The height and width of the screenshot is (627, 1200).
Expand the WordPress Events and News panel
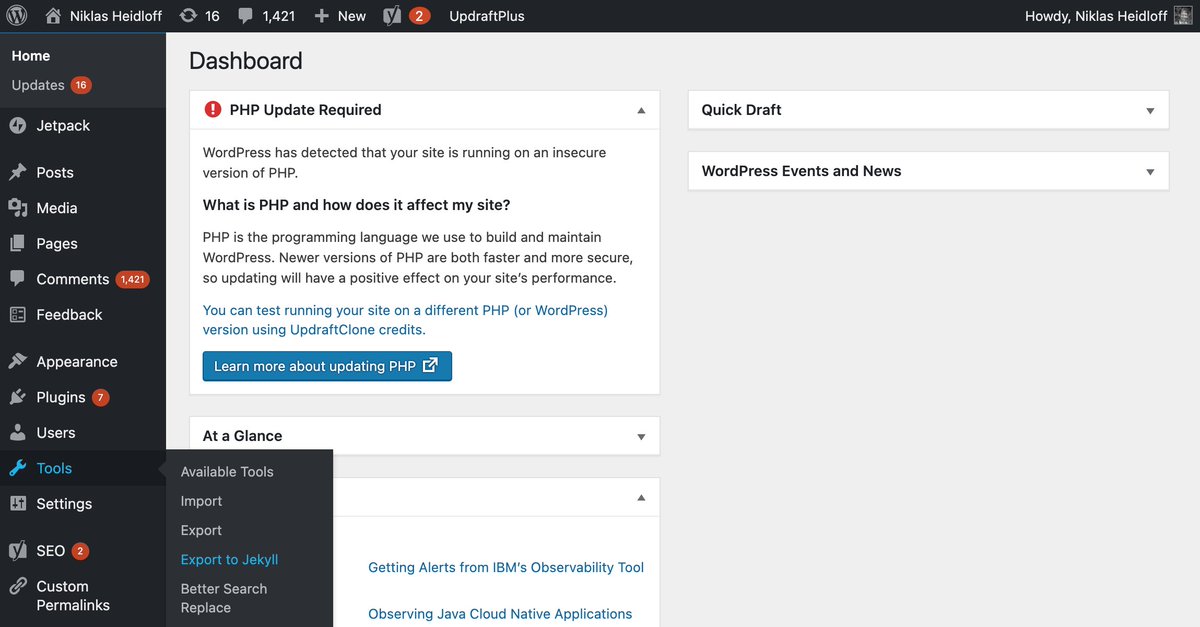click(x=1150, y=172)
